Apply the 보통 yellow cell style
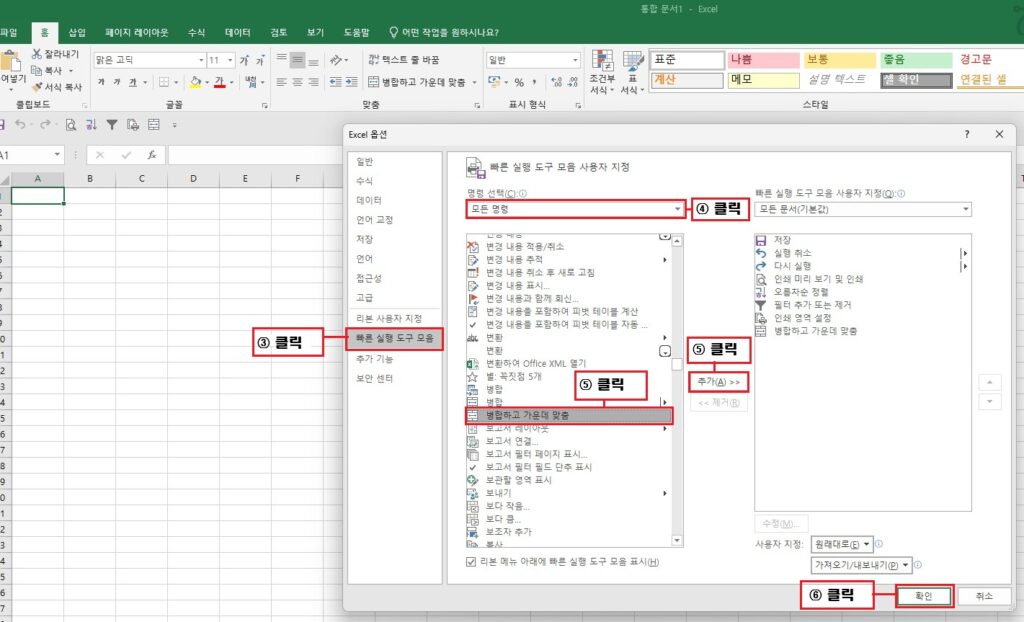 tap(840, 60)
